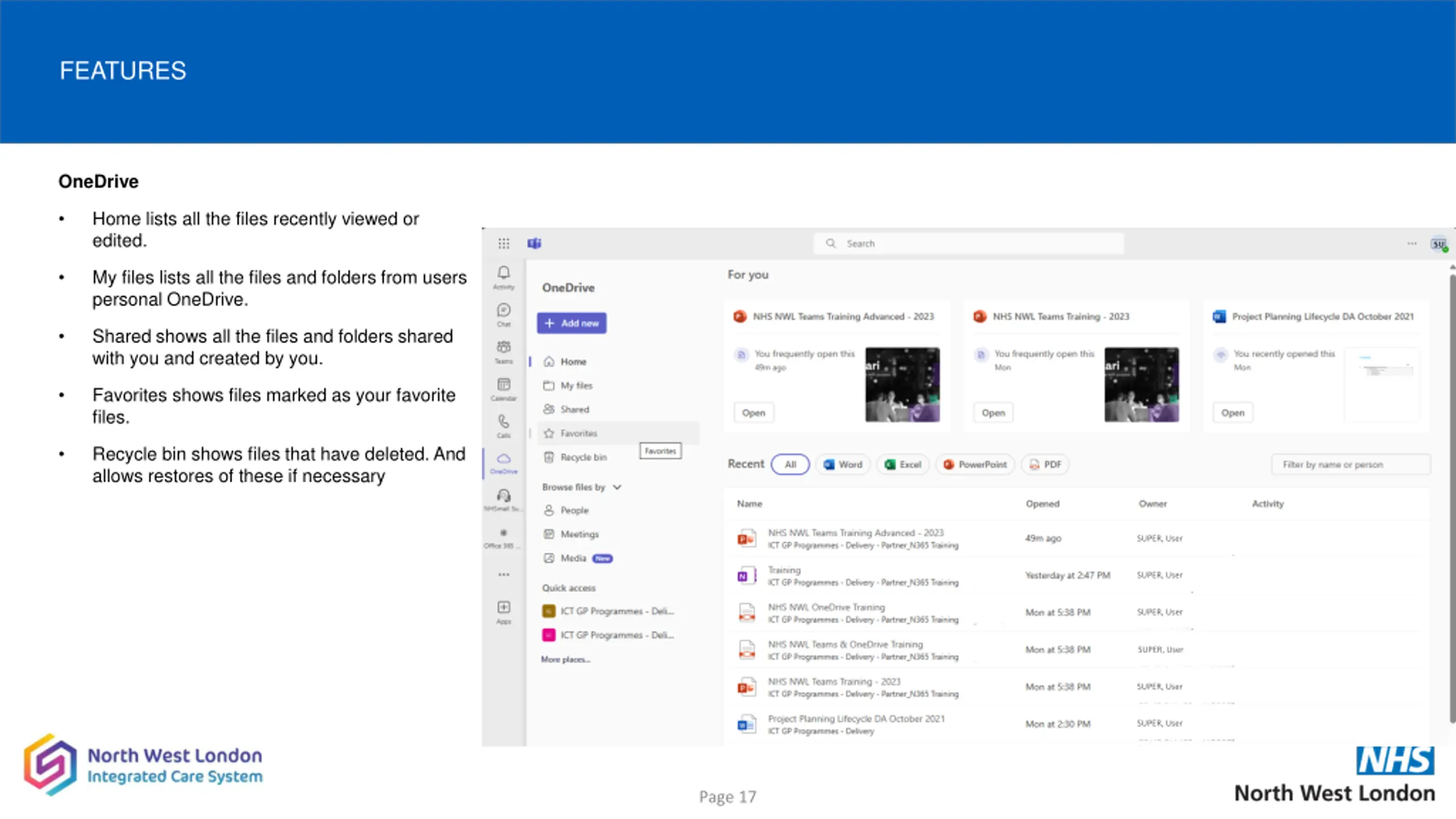Click the search magnifier icon
The image size is (1456, 819).
[x=831, y=243]
